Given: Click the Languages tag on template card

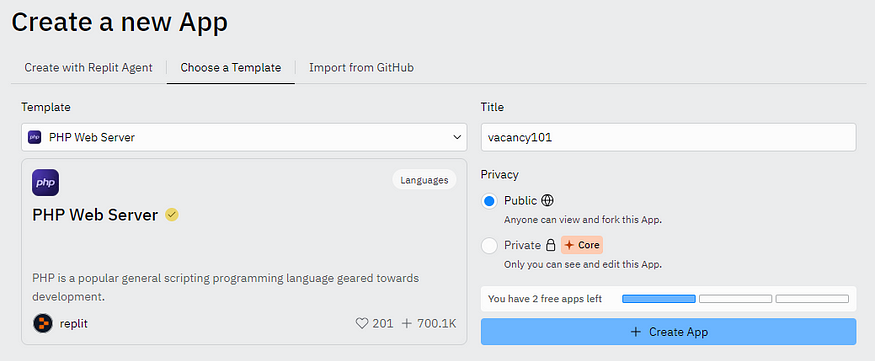Looking at the screenshot, I should point(424,180).
